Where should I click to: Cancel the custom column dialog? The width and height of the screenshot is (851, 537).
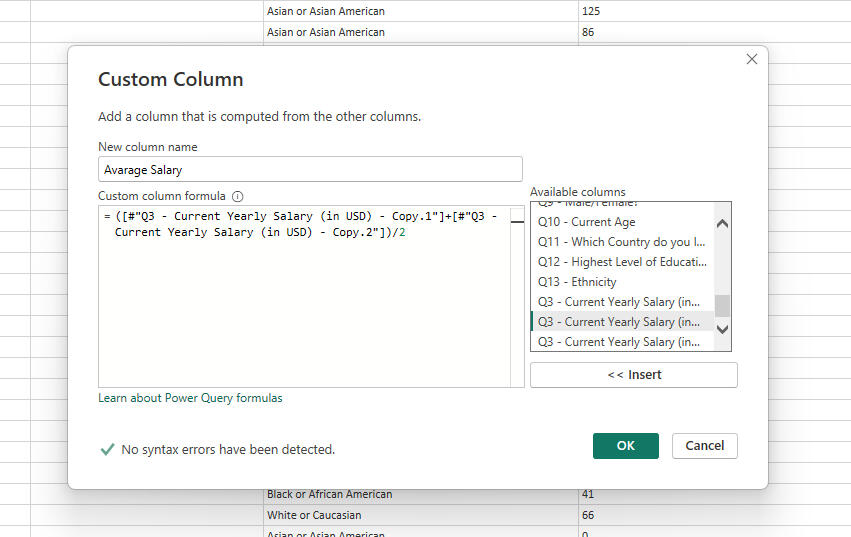coord(704,446)
